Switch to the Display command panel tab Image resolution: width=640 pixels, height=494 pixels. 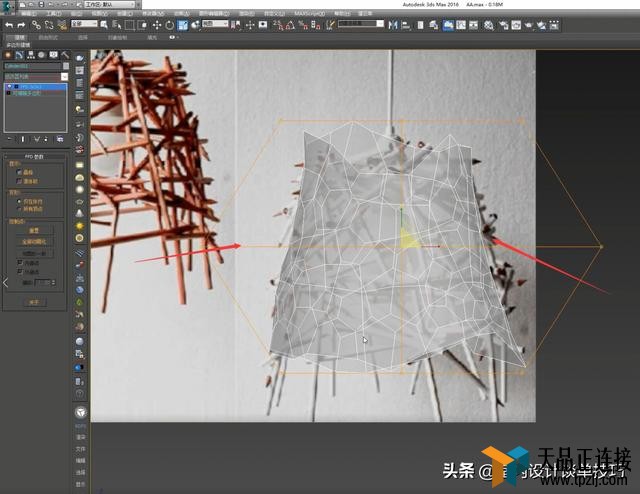[53, 55]
